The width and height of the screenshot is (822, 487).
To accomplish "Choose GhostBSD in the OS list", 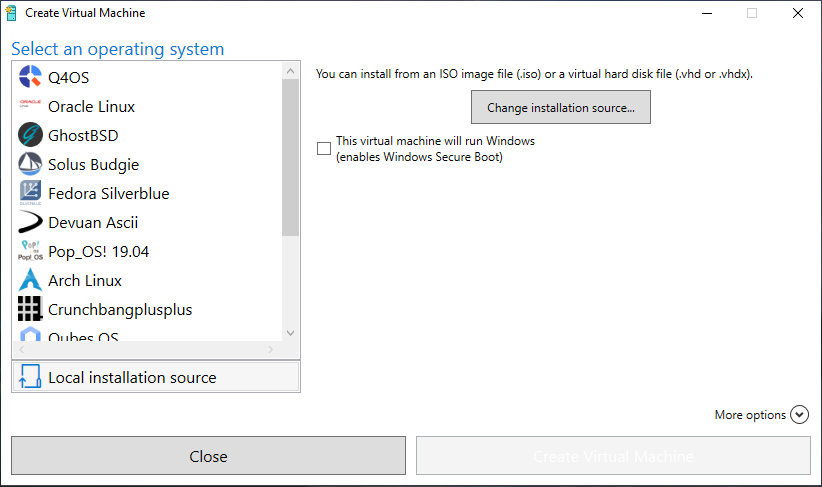I will point(147,135).
